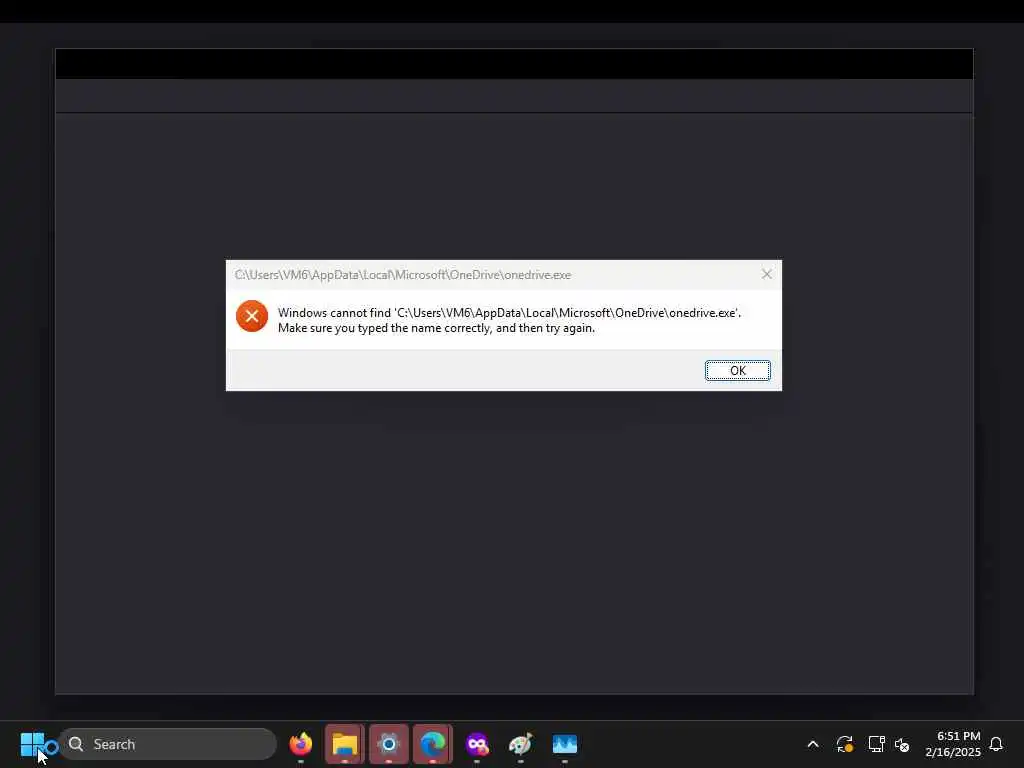1024x768 pixels.
Task: Click the dialog title bar path text
Action: 403,275
